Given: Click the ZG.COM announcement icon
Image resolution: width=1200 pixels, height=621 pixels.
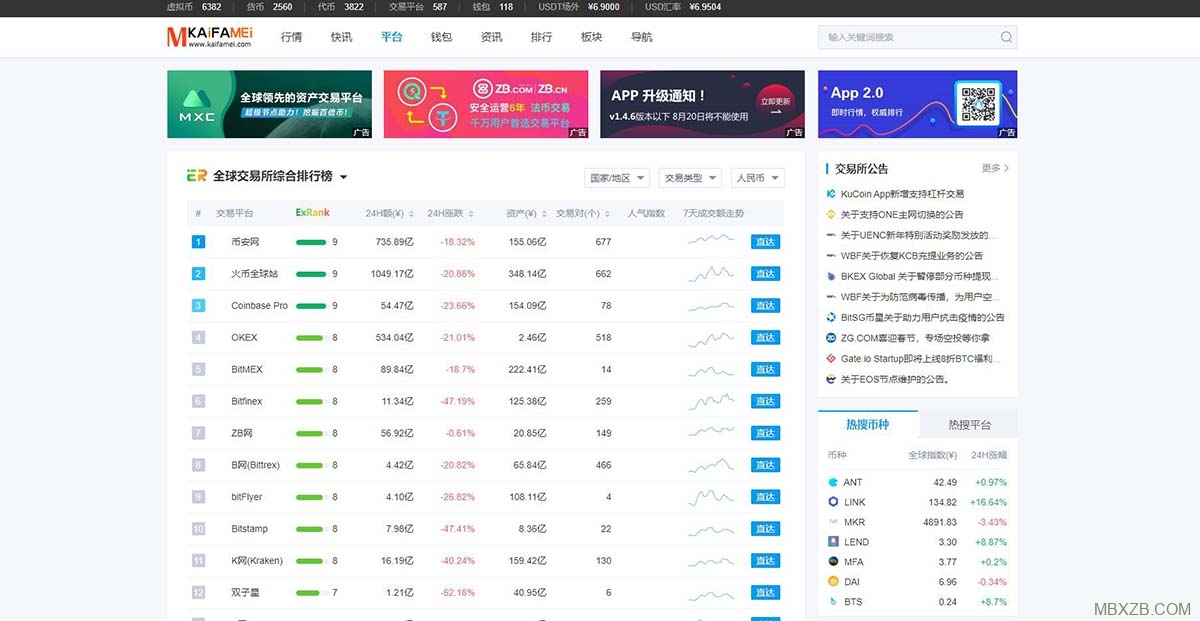Looking at the screenshot, I should [x=831, y=338].
